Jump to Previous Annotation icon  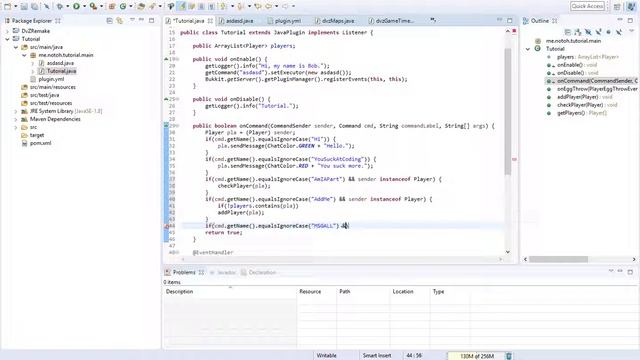[241, 6]
